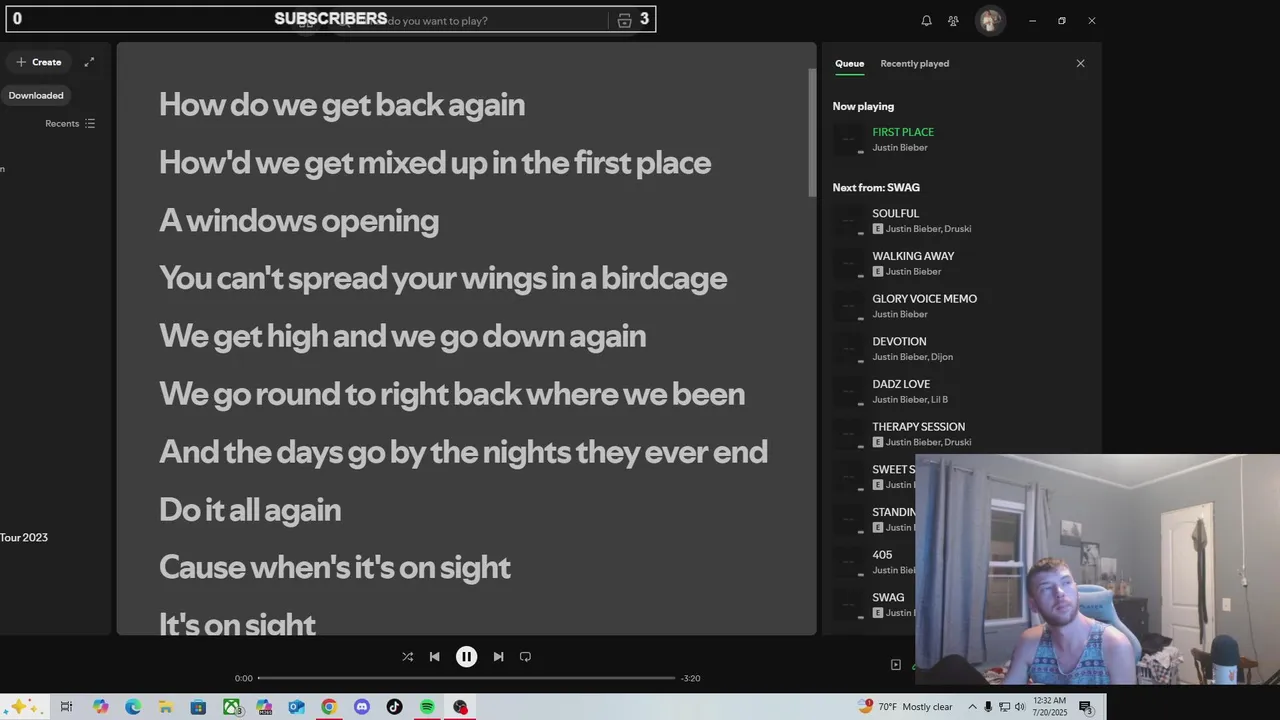Toggle shuffle playback
This screenshot has height=720, width=1280.
pyautogui.click(x=407, y=657)
